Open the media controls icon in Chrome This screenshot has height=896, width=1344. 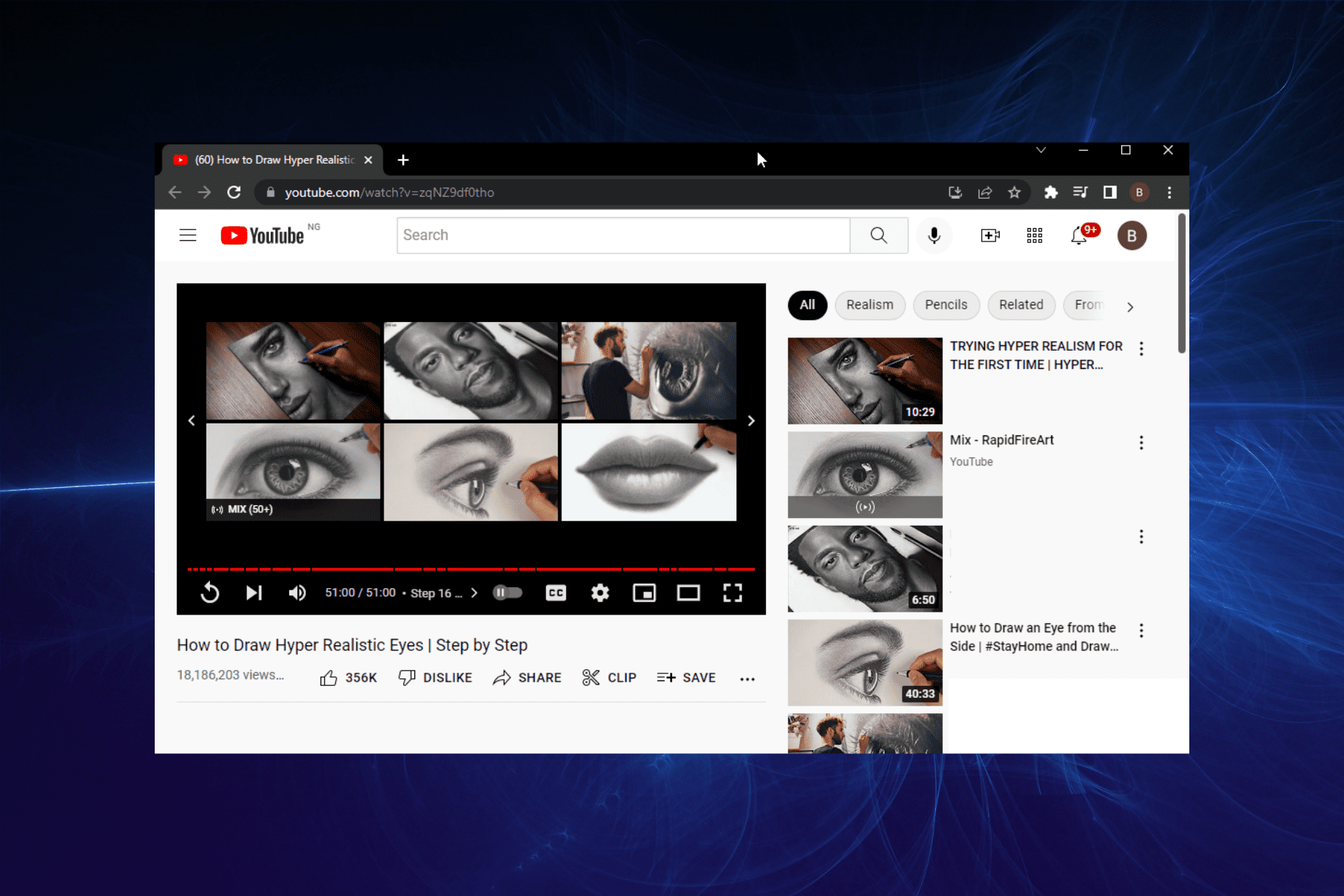pos(1080,192)
